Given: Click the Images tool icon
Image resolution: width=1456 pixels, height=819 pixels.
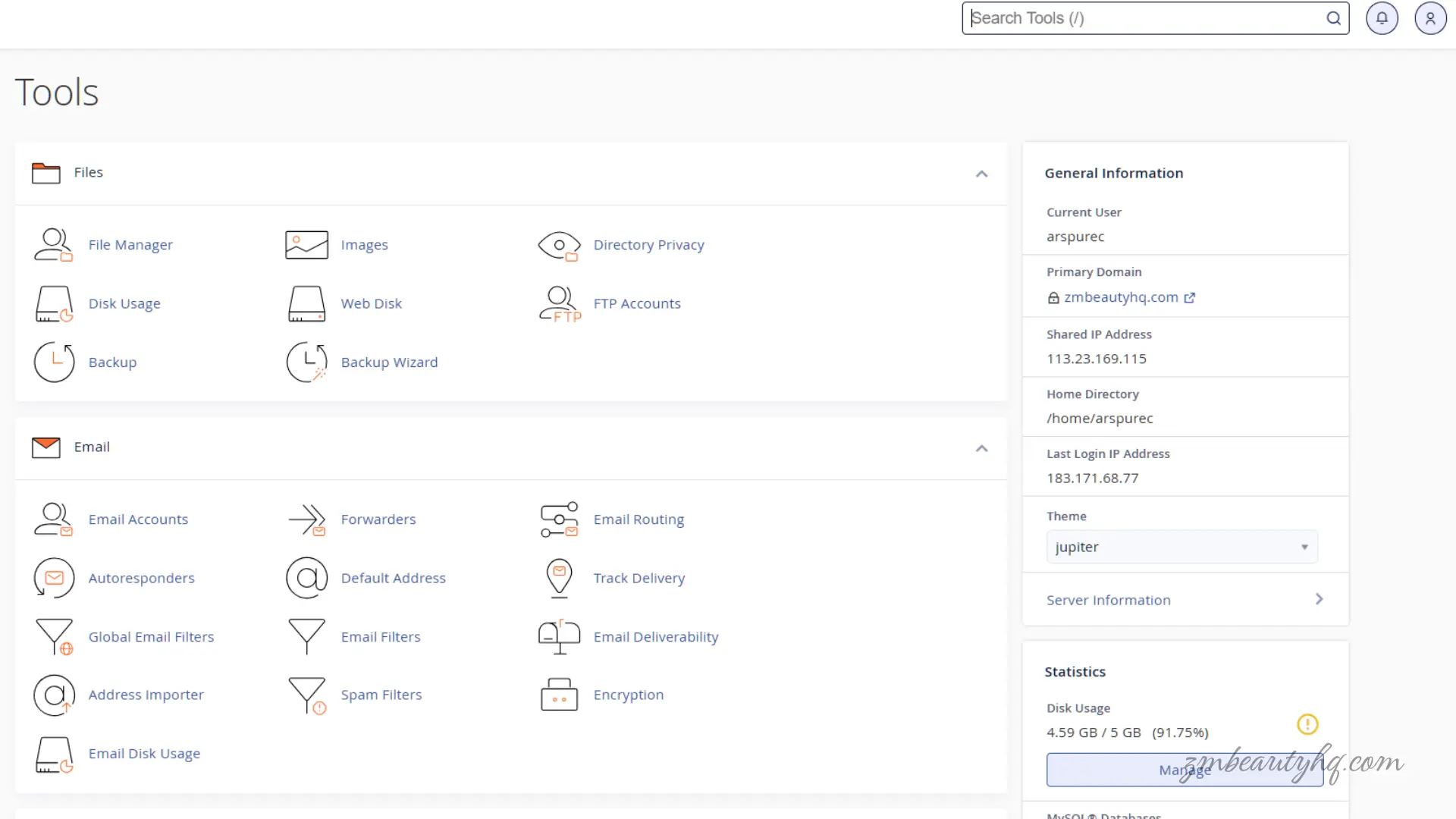Looking at the screenshot, I should coord(306,245).
